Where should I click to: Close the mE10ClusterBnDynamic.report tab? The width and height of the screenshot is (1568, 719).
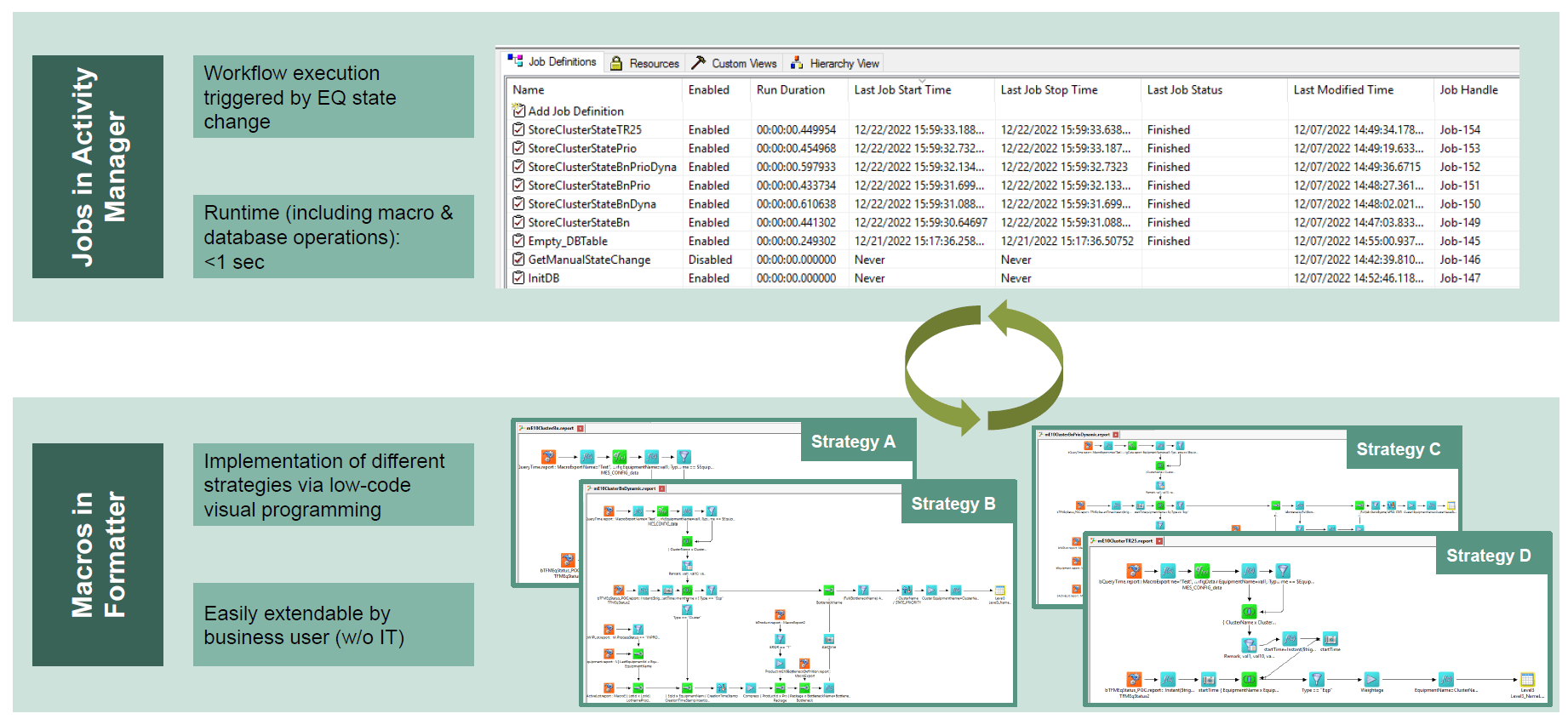click(x=661, y=489)
